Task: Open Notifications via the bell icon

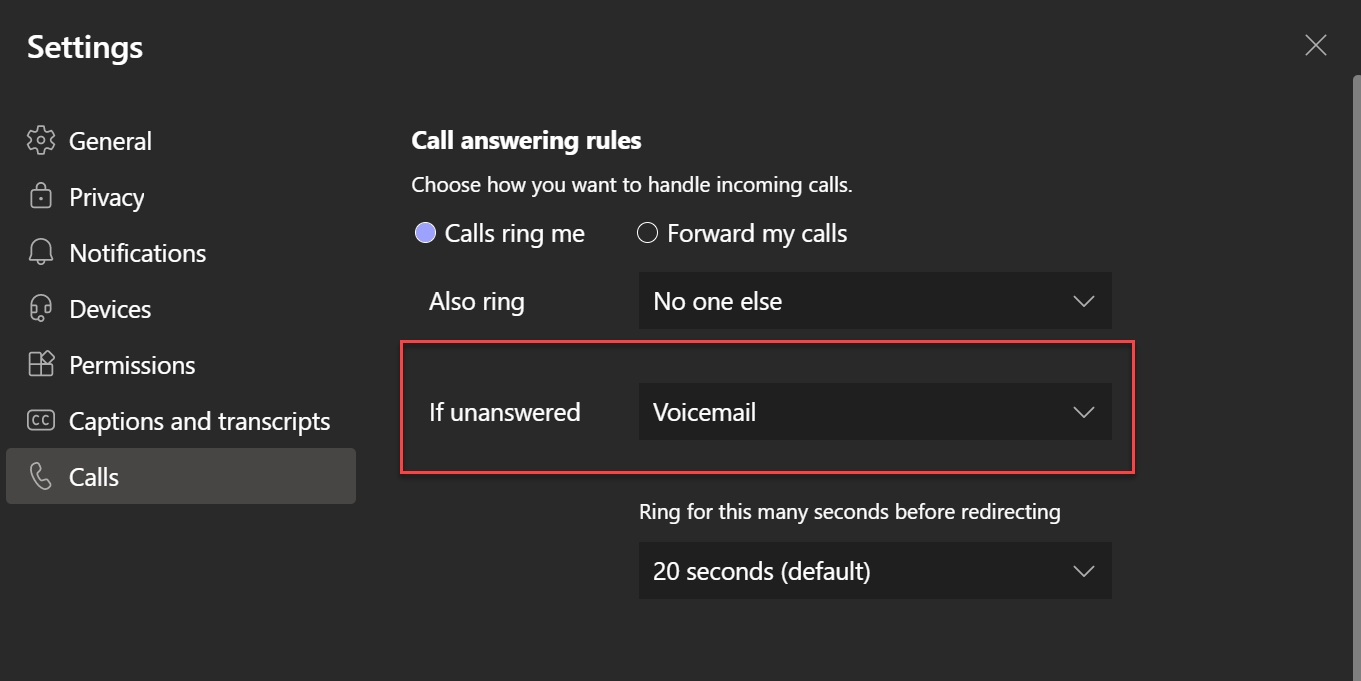Action: pyautogui.click(x=40, y=252)
